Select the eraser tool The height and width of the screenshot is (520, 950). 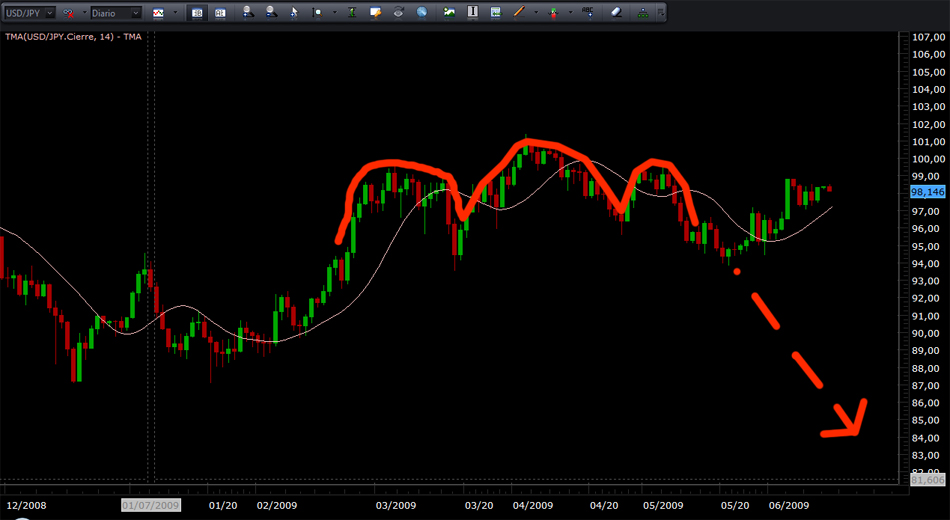click(615, 14)
